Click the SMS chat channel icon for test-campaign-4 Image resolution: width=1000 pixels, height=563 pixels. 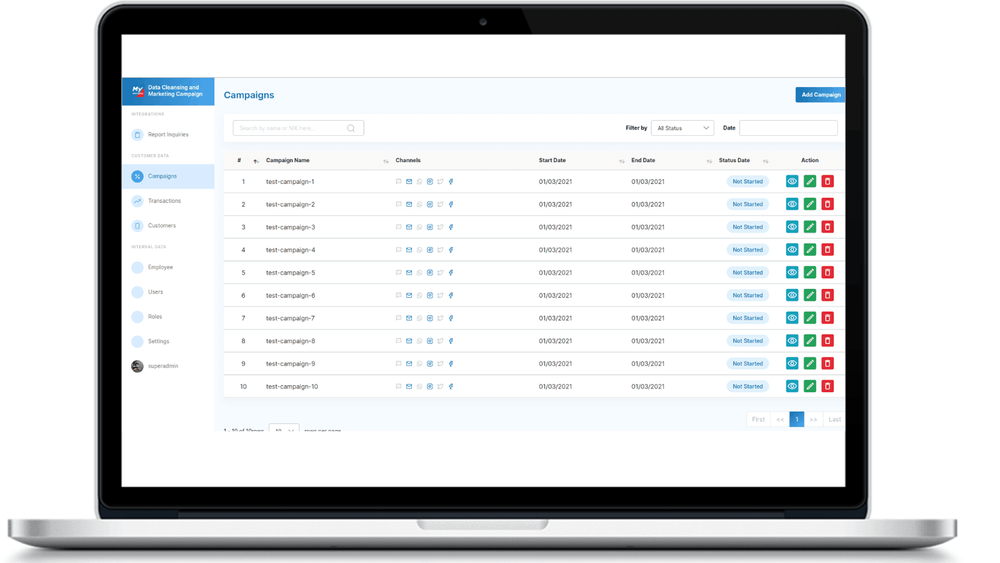tap(399, 250)
